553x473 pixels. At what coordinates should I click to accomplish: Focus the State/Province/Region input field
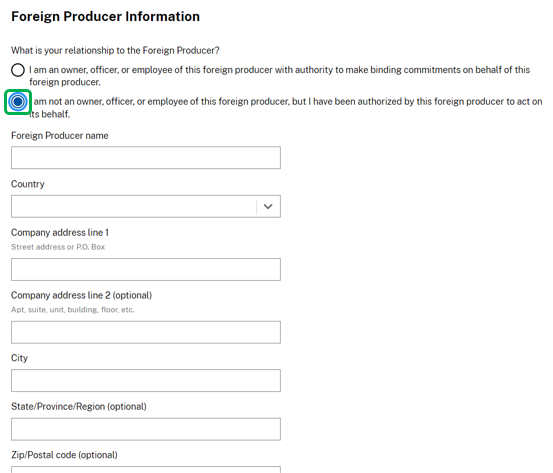(146, 429)
